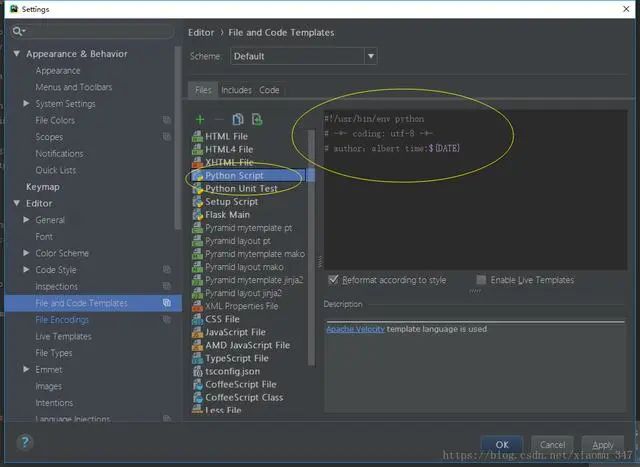Select the AMD JavaScript File icon

198,345
